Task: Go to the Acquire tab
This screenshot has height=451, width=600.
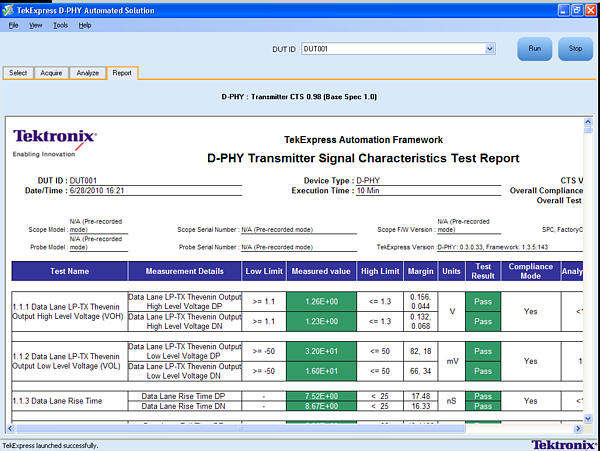Action: pos(51,73)
